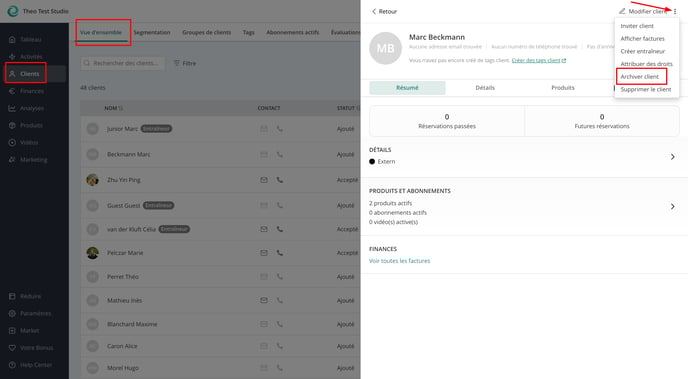
Task: Click the Filtre funnel icon
Action: pos(177,63)
